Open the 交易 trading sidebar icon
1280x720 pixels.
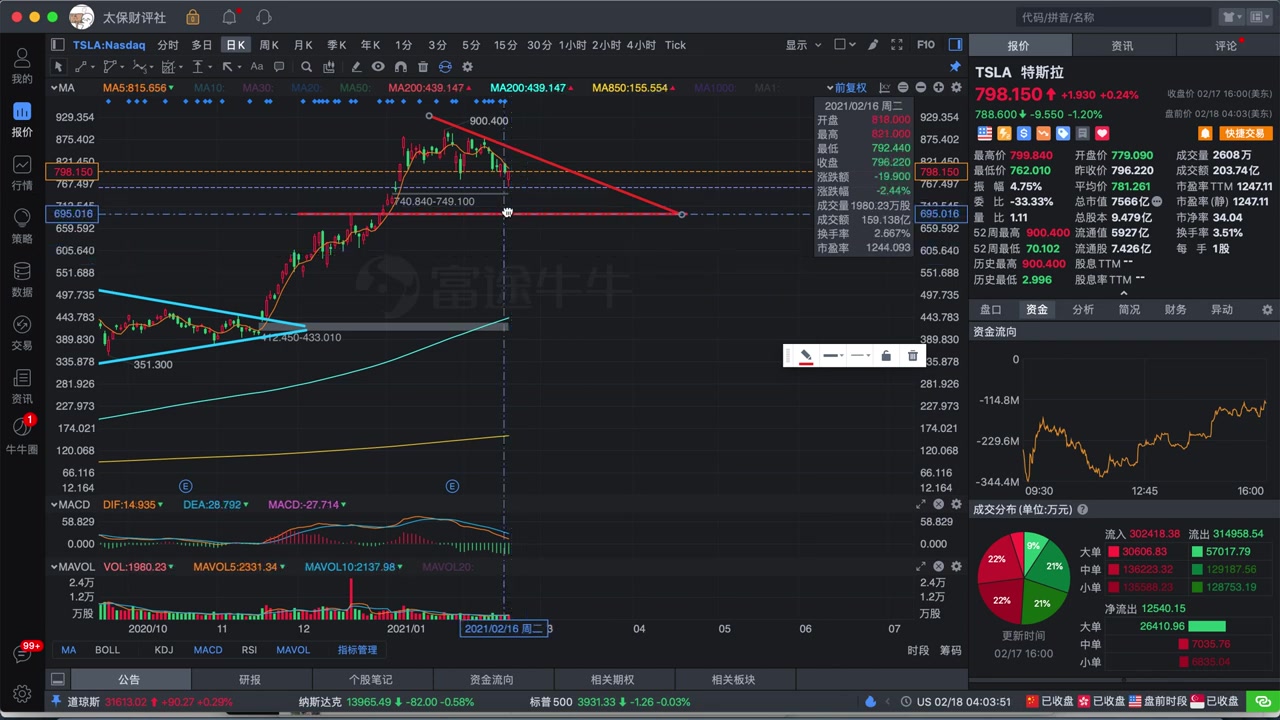[21, 332]
